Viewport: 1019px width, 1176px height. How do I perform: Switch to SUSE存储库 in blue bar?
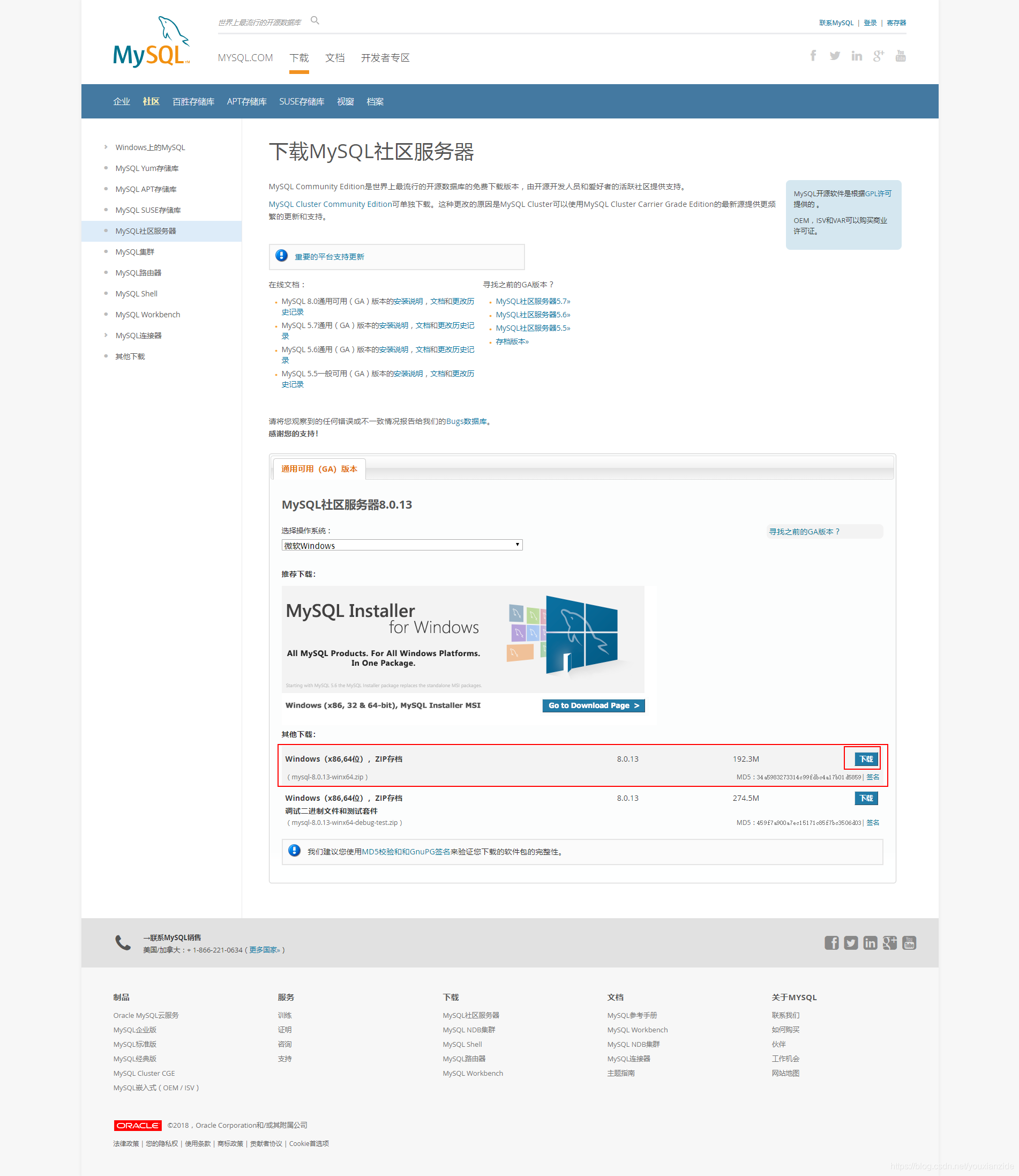(302, 101)
